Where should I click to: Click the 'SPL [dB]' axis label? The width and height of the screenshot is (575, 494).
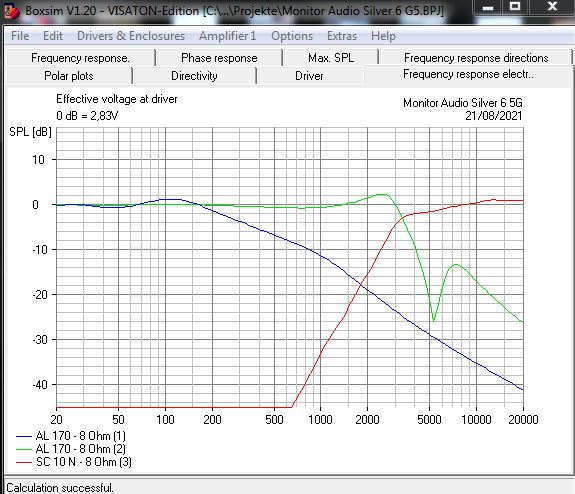[x=30, y=132]
